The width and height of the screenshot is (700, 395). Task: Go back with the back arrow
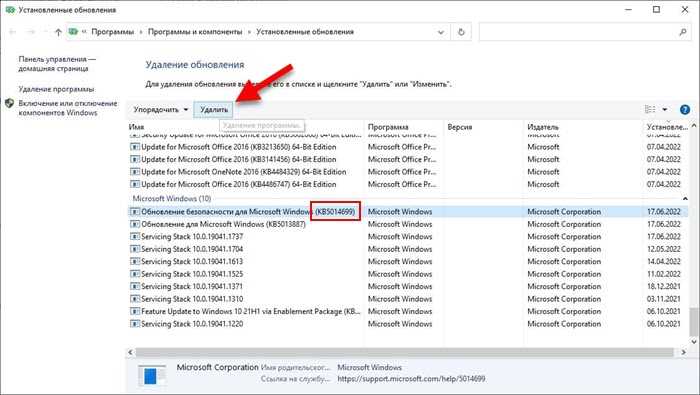12,32
